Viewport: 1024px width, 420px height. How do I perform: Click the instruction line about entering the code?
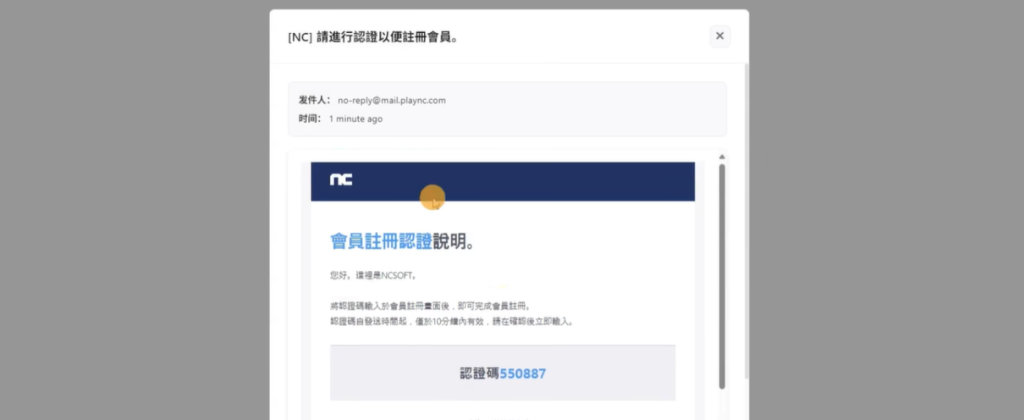(429, 305)
